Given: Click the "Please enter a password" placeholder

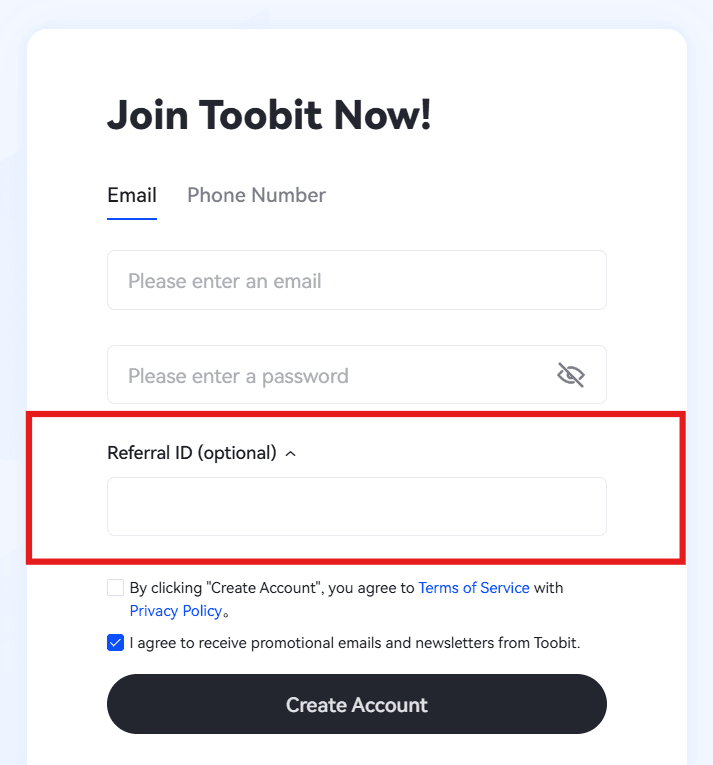Looking at the screenshot, I should coord(238,376).
